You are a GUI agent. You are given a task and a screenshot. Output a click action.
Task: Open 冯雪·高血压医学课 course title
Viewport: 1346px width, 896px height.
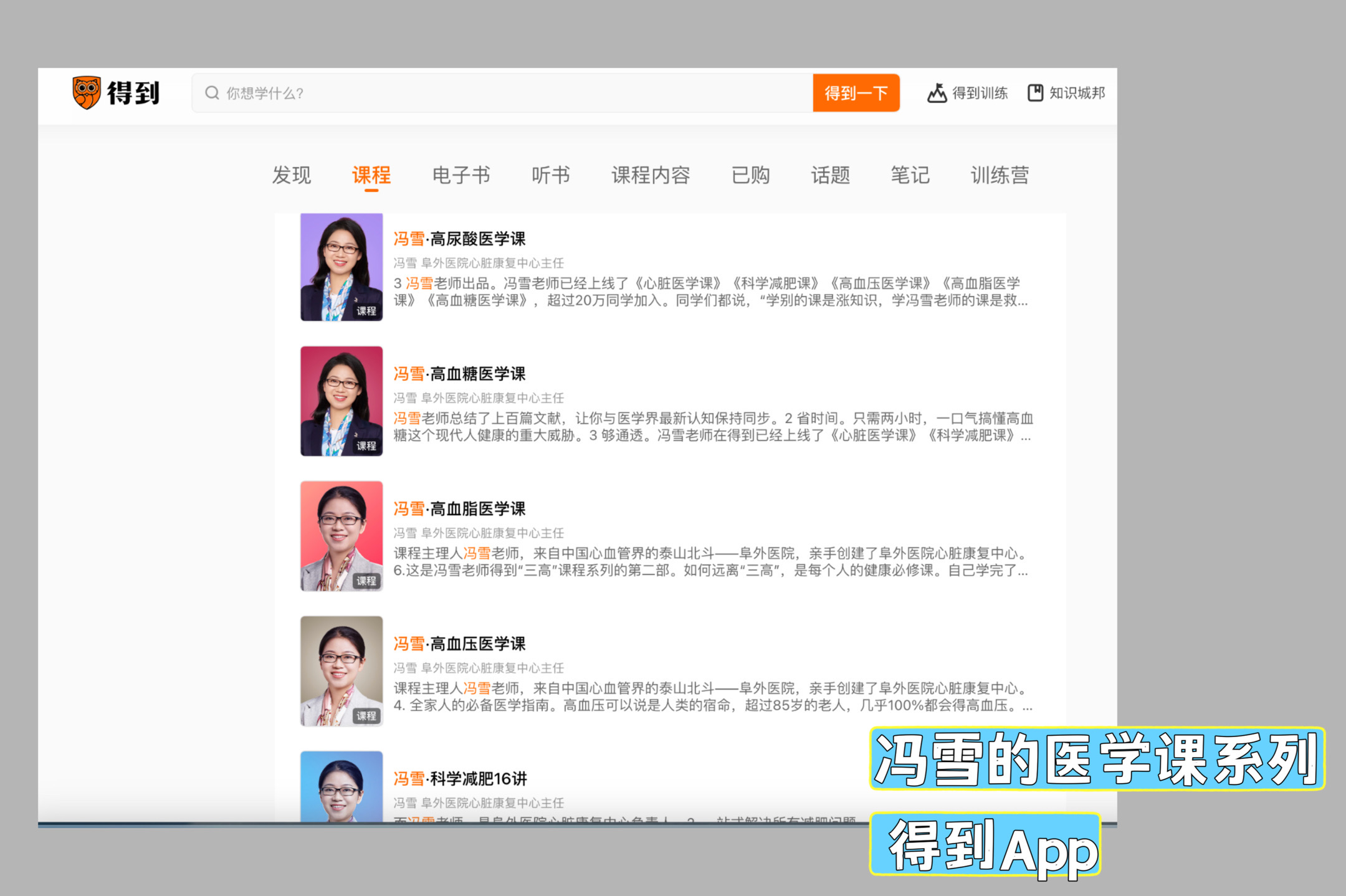(x=459, y=644)
